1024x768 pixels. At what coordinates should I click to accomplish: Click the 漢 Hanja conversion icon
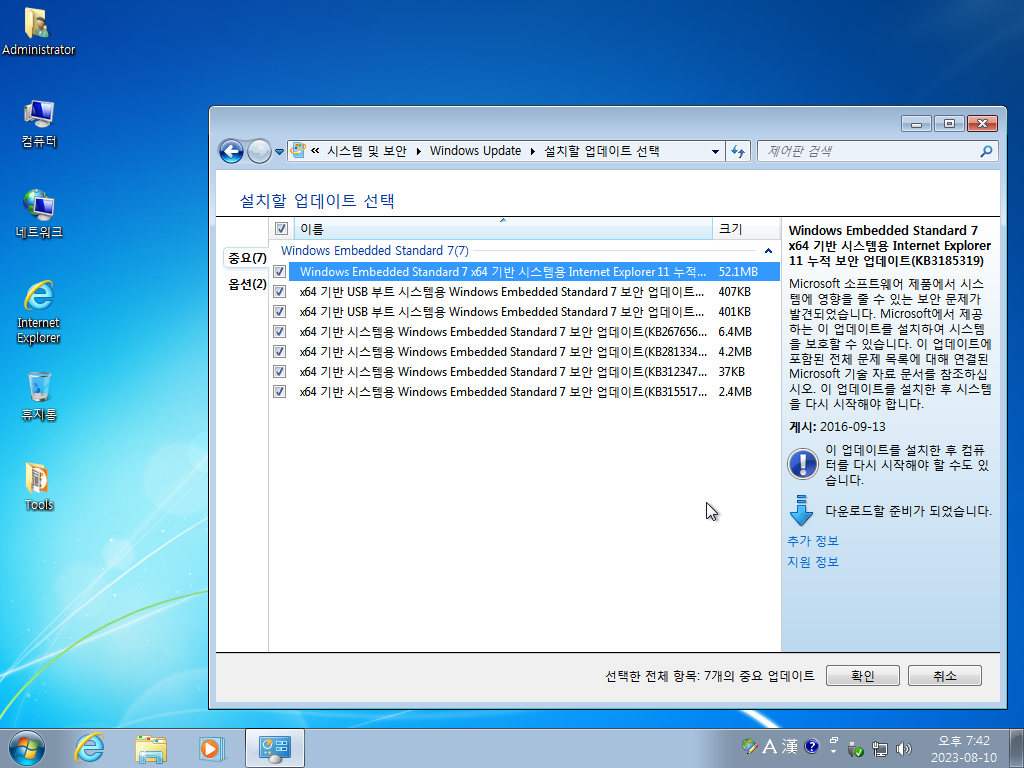[x=790, y=746]
